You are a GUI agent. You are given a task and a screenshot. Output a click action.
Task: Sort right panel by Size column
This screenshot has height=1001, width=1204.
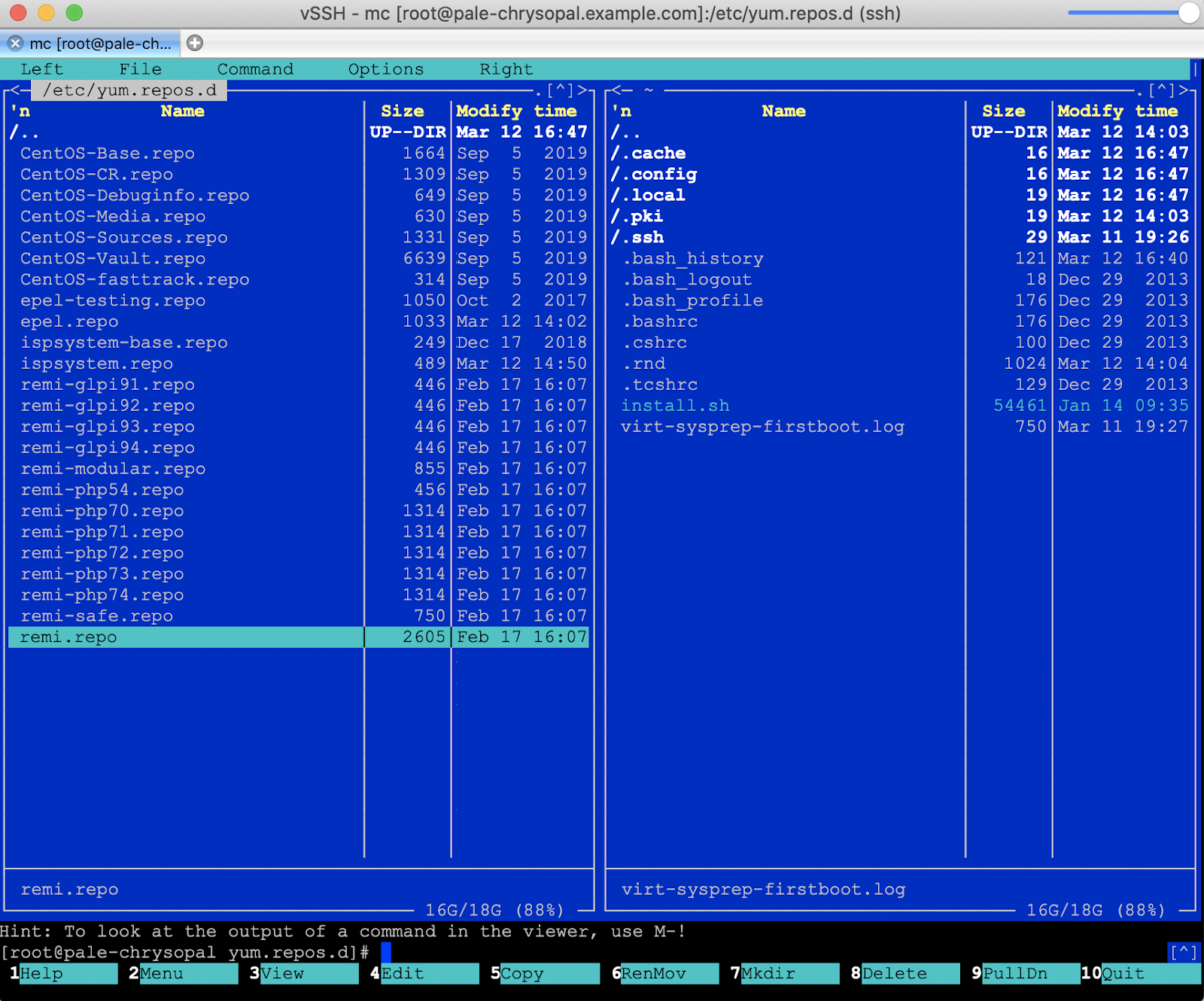pyautogui.click(x=1004, y=111)
